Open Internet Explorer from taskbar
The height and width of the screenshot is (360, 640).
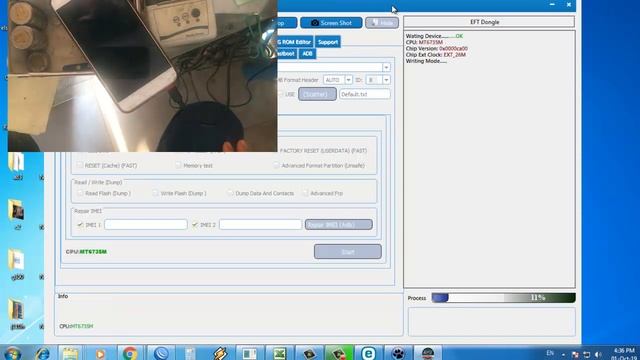pyautogui.click(x=42, y=353)
